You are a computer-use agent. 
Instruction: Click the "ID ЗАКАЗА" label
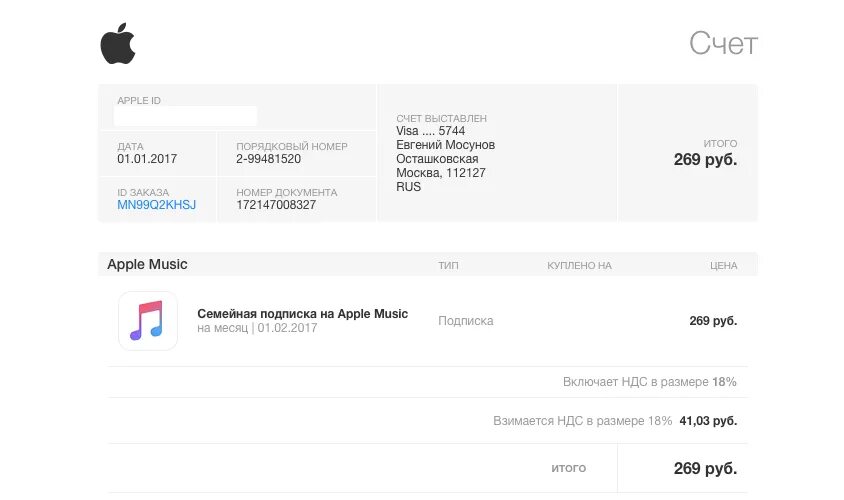[x=143, y=193]
